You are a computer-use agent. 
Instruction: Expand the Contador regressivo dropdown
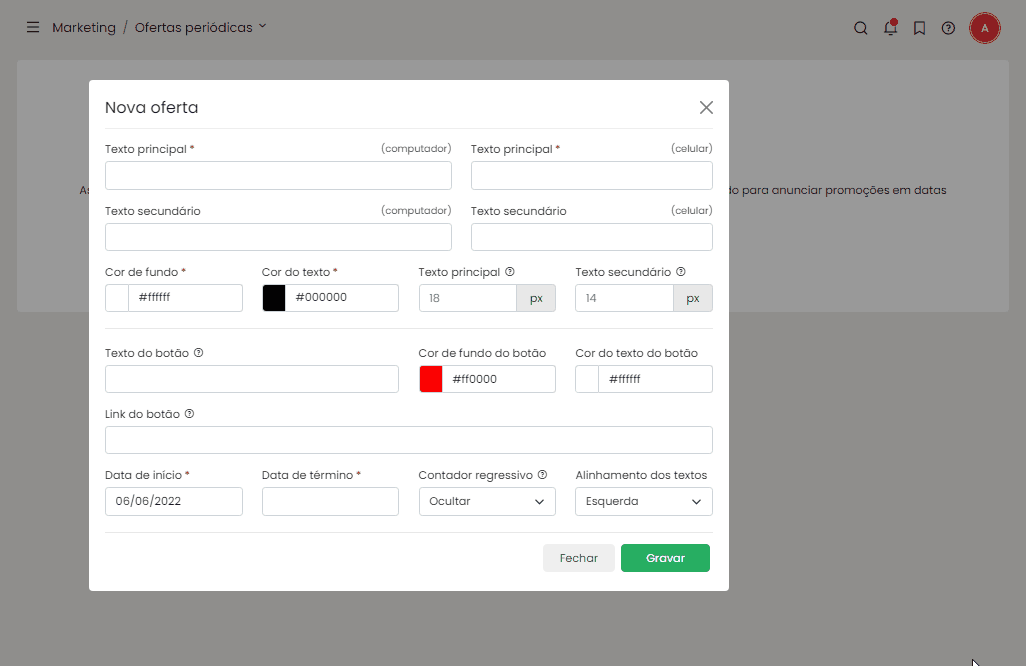[487, 501]
